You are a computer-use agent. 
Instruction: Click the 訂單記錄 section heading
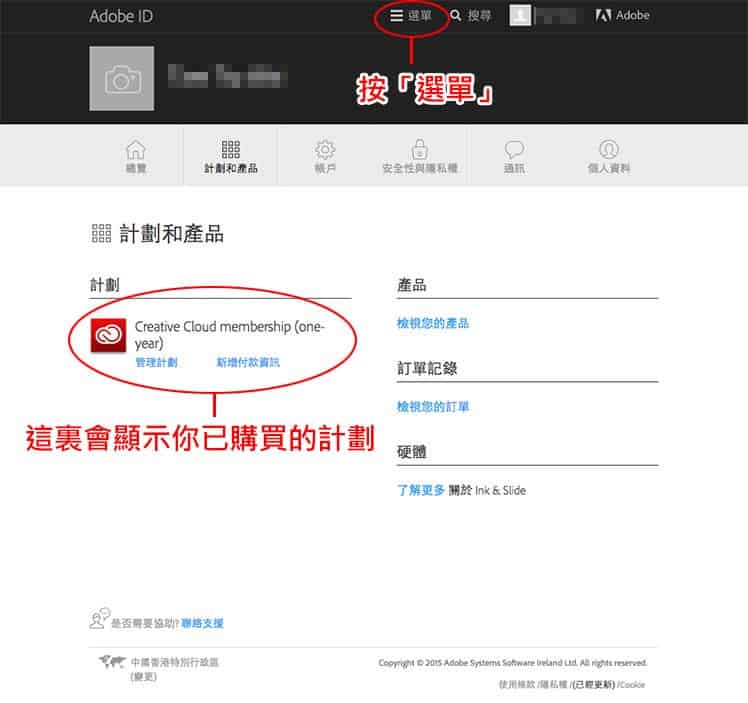coord(427,368)
